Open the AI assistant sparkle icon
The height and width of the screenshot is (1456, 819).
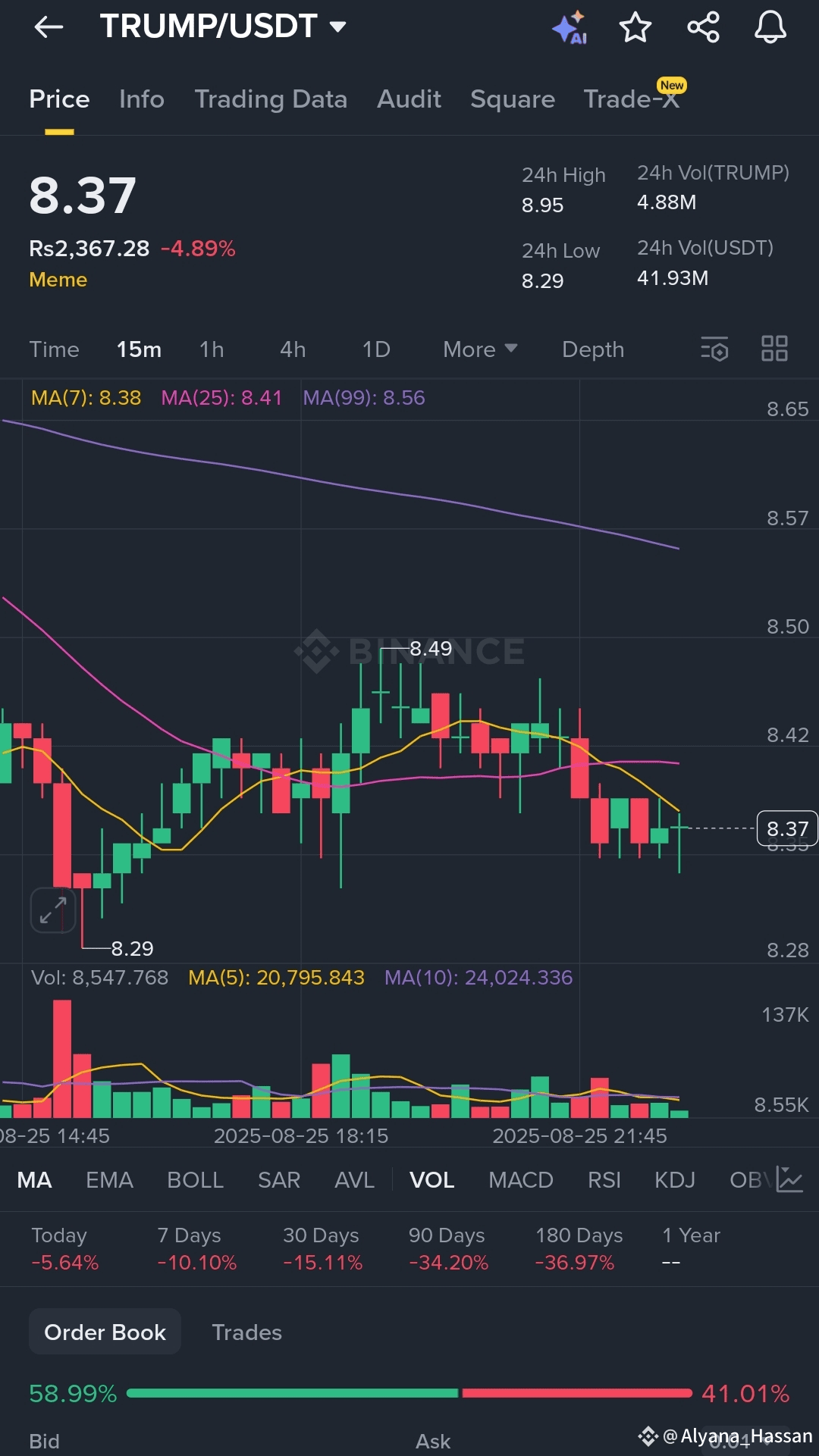click(x=570, y=28)
